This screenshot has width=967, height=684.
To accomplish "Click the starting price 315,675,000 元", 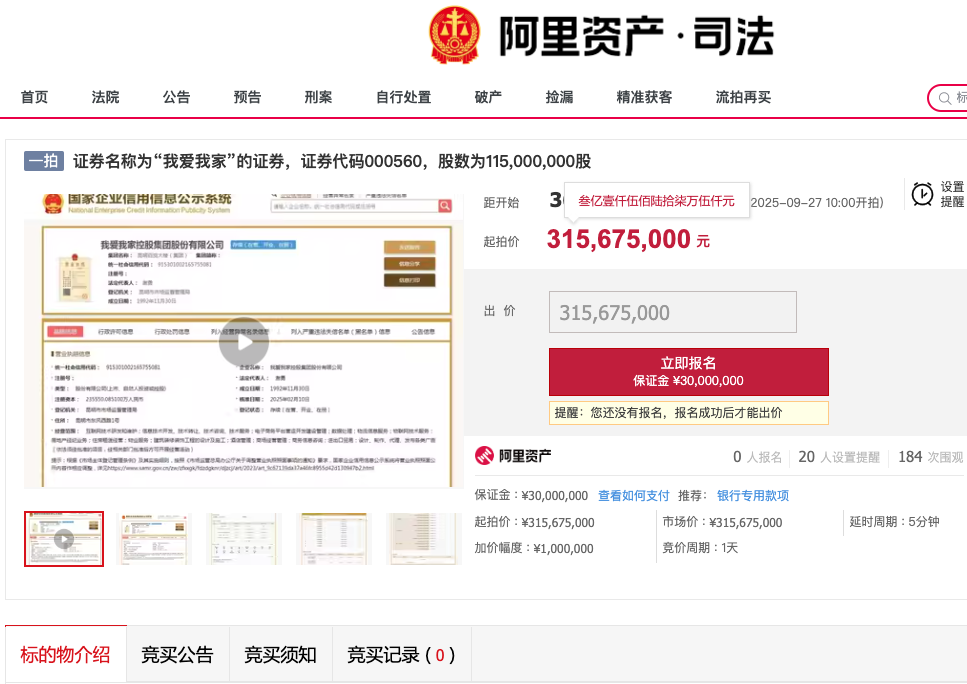I will pyautogui.click(x=628, y=239).
